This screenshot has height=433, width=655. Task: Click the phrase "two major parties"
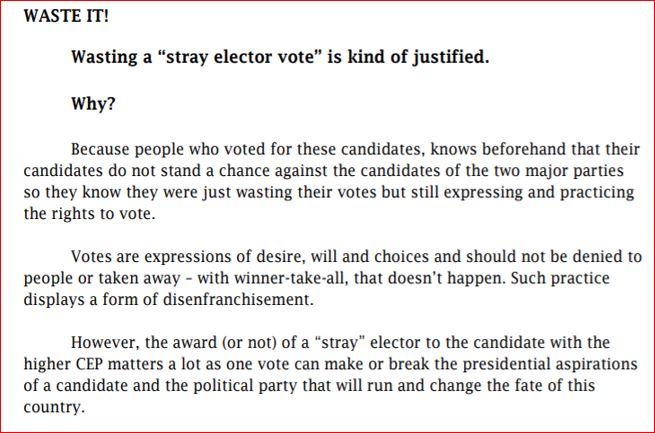pos(569,170)
